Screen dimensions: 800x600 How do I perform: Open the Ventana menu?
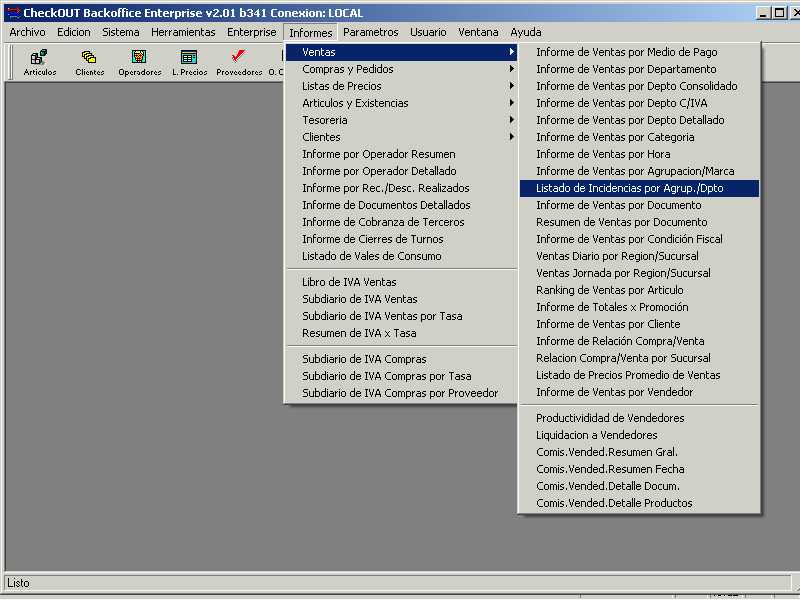pos(478,32)
